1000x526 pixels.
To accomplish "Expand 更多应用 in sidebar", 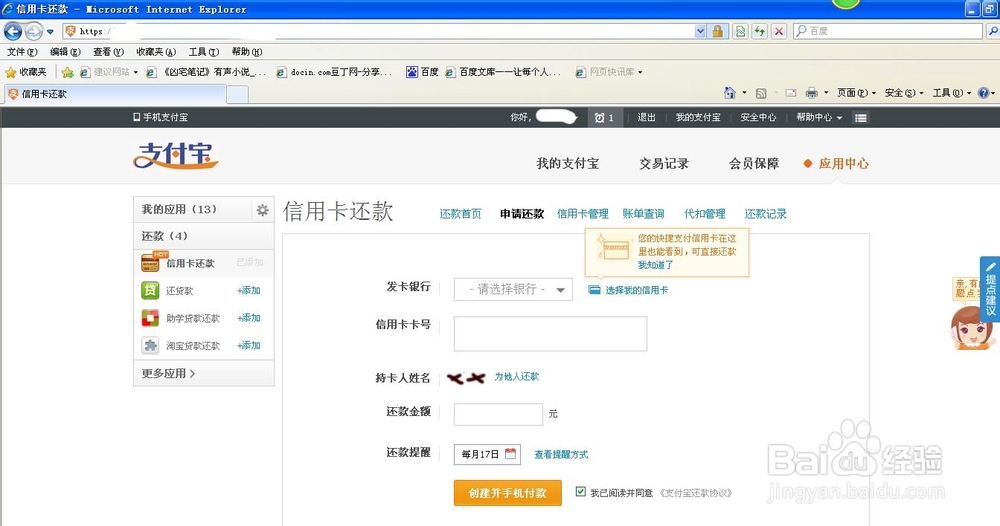I will pos(168,374).
